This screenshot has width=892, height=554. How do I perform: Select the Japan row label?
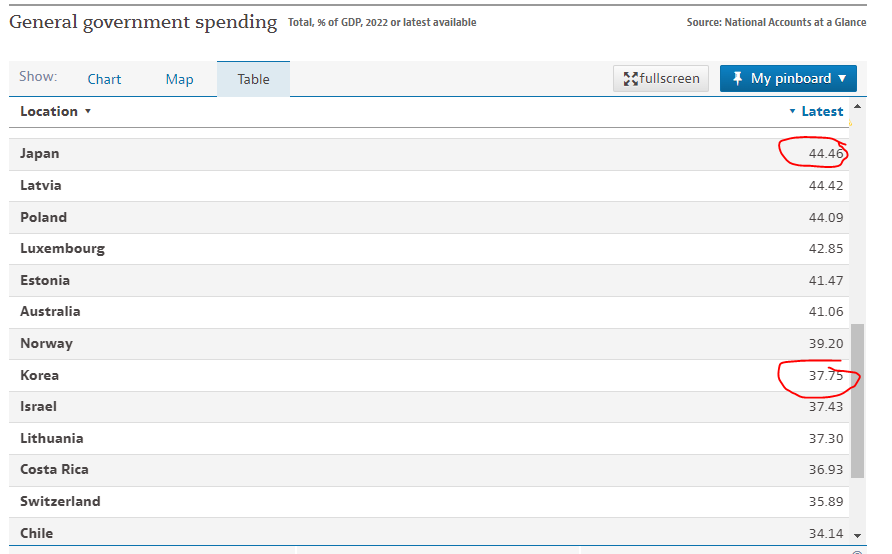[x=39, y=154]
